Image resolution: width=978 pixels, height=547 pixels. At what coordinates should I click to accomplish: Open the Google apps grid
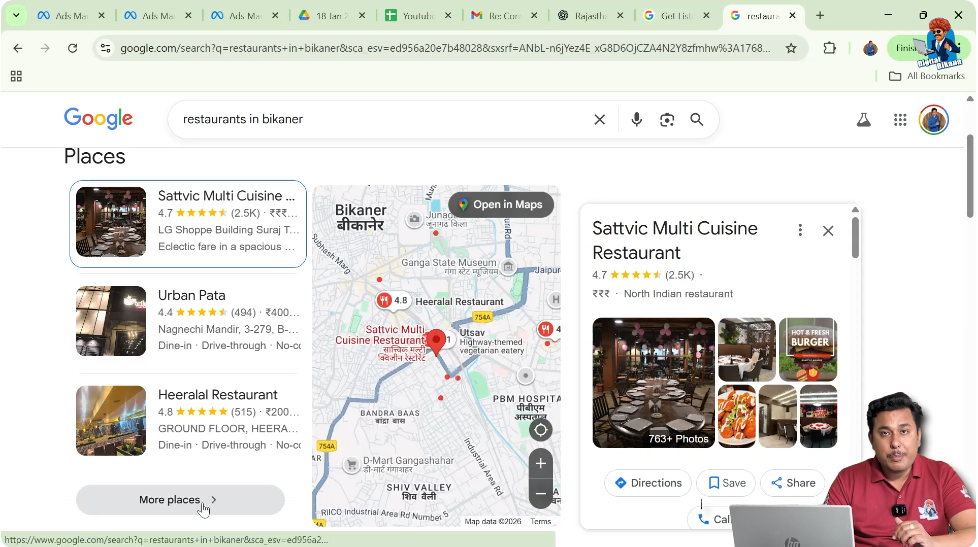point(899,120)
